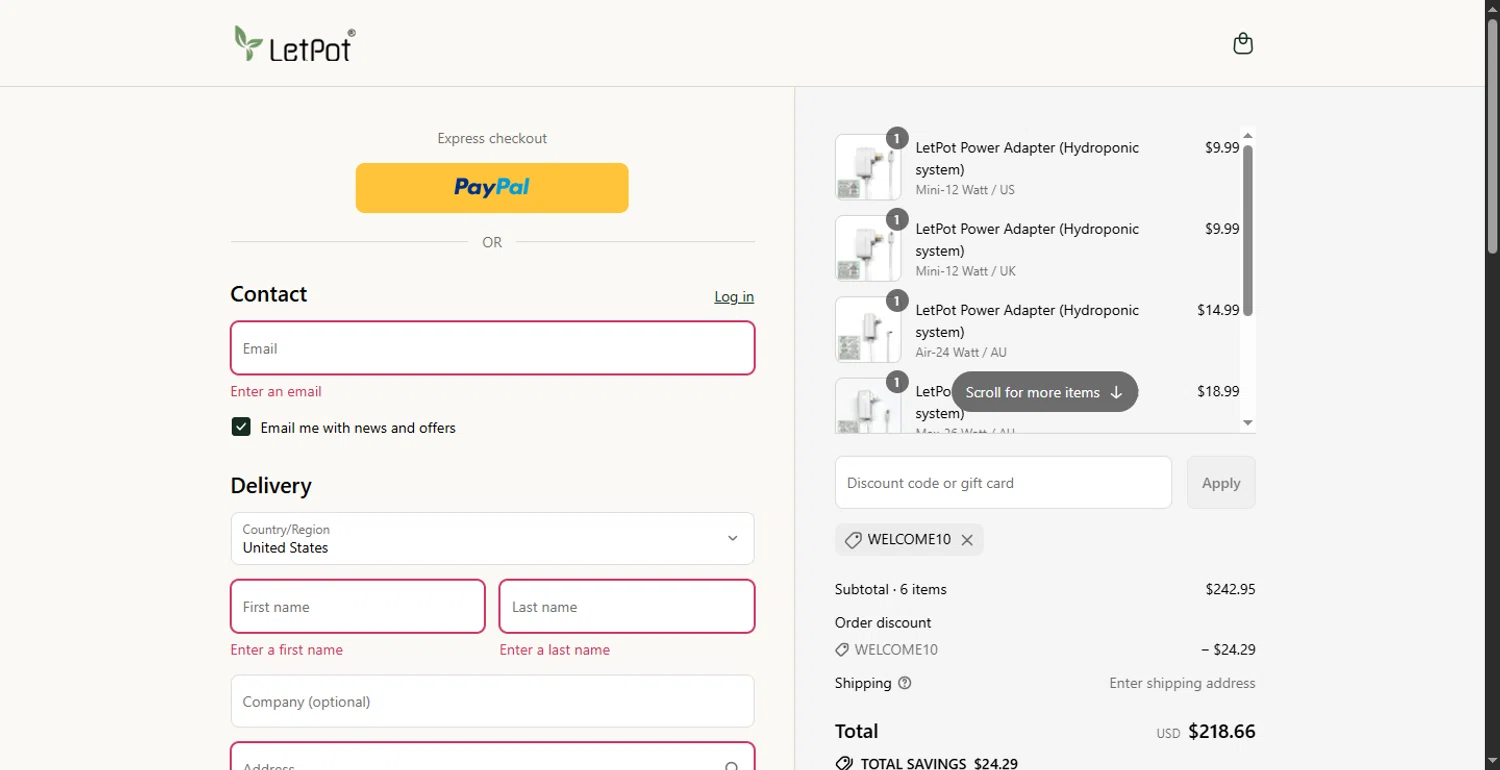Click the Enter shipping address text

point(1182,683)
